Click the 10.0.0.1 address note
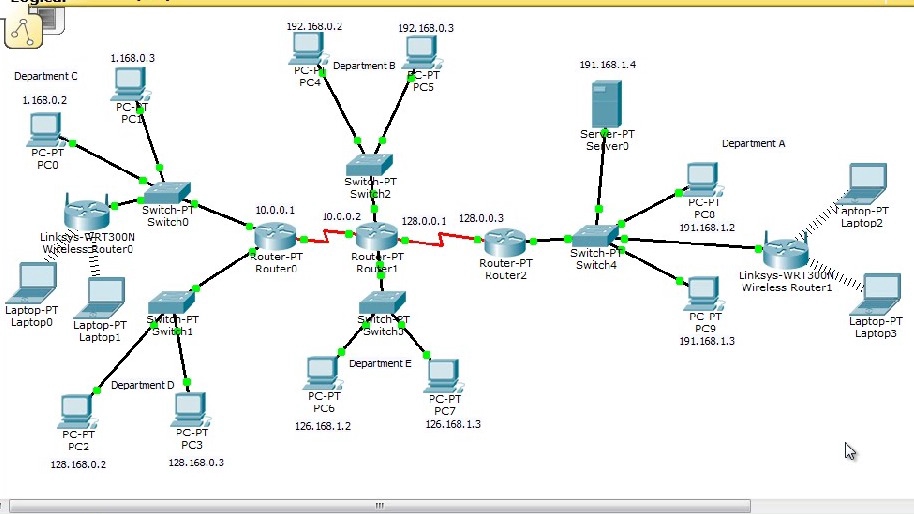Screen dimensions: 914x514 pyautogui.click(x=275, y=210)
